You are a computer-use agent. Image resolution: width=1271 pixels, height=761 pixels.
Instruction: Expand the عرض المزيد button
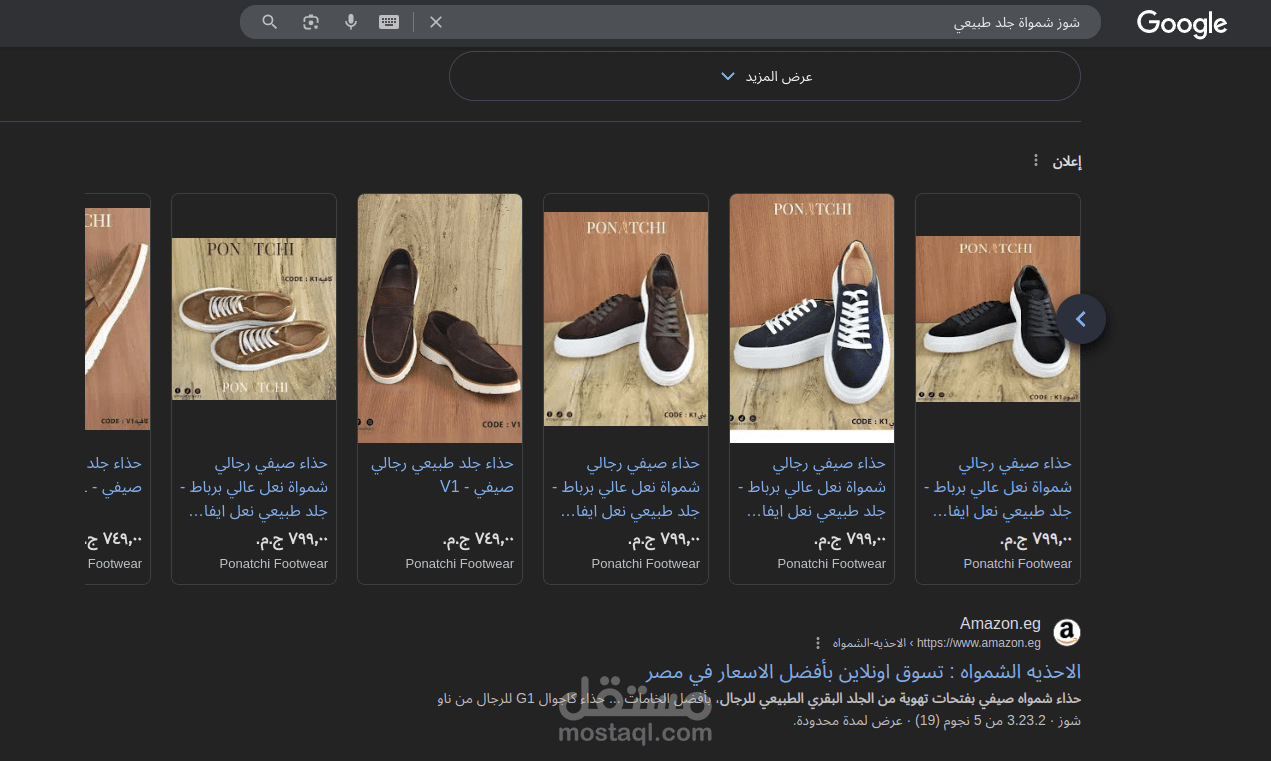pyautogui.click(x=765, y=76)
